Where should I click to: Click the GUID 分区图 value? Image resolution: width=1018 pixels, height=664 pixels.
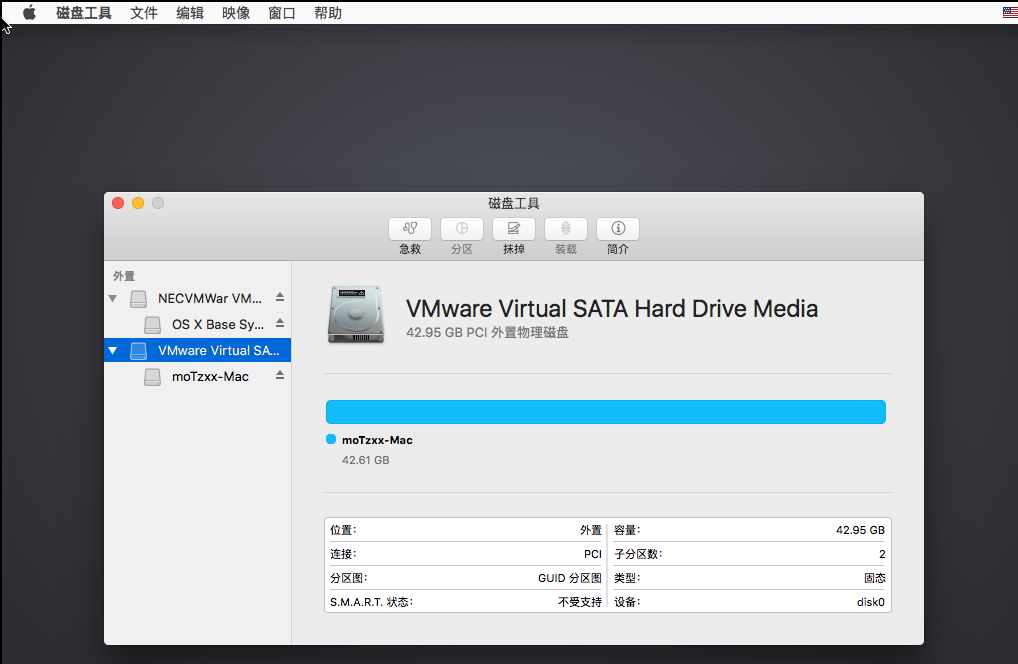point(570,578)
